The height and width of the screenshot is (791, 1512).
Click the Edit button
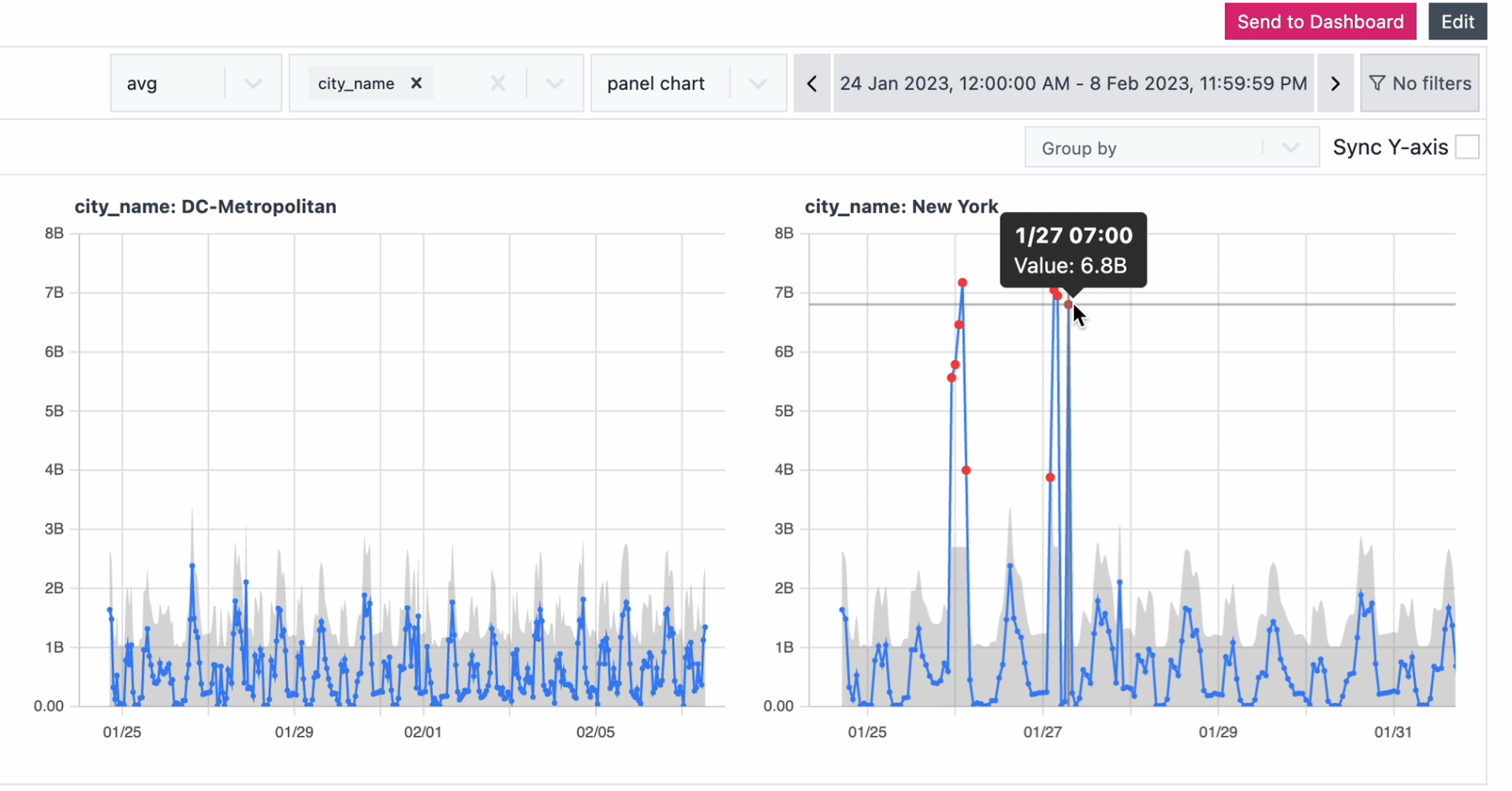pyautogui.click(x=1457, y=22)
